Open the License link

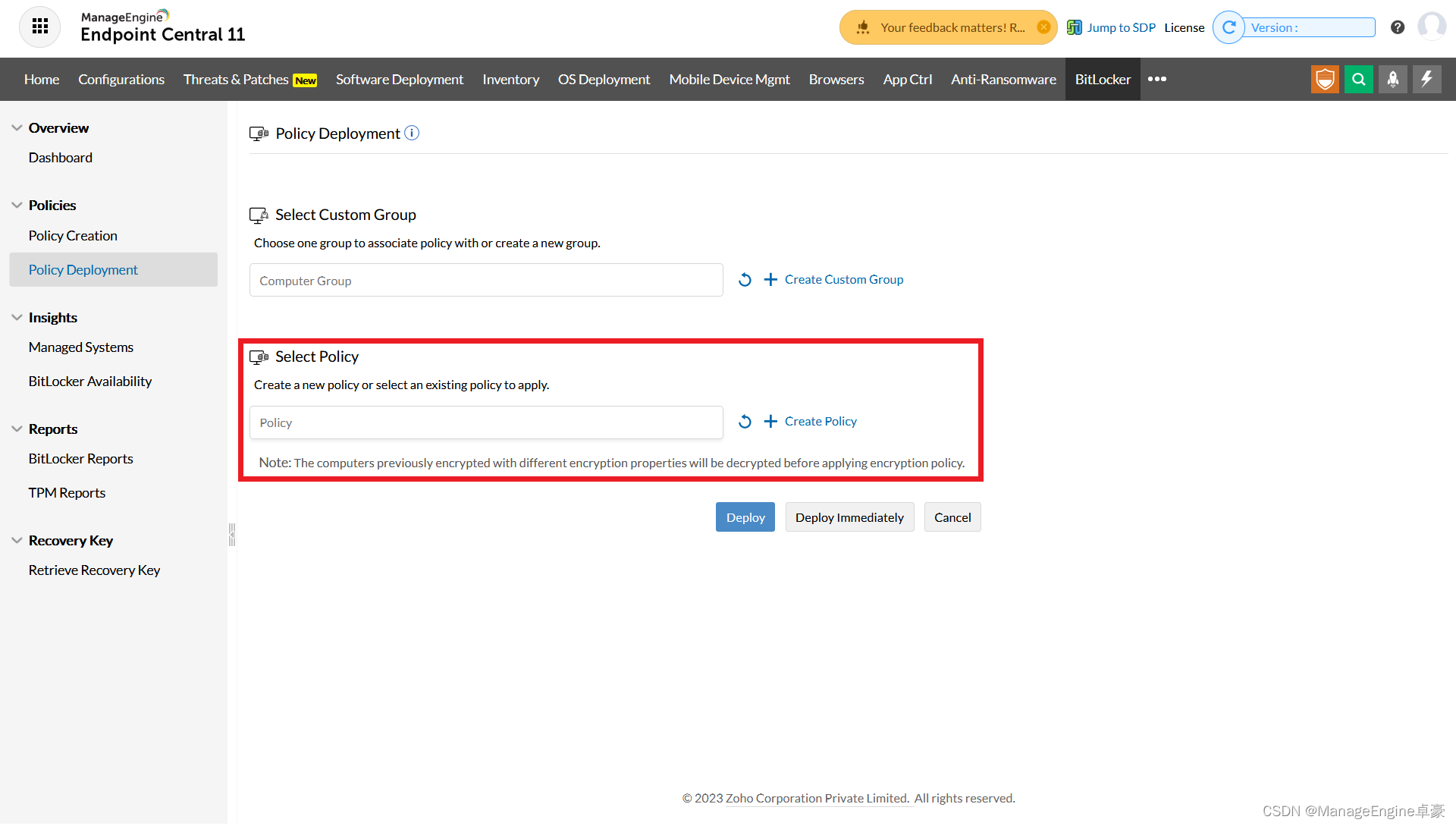[x=1185, y=27]
